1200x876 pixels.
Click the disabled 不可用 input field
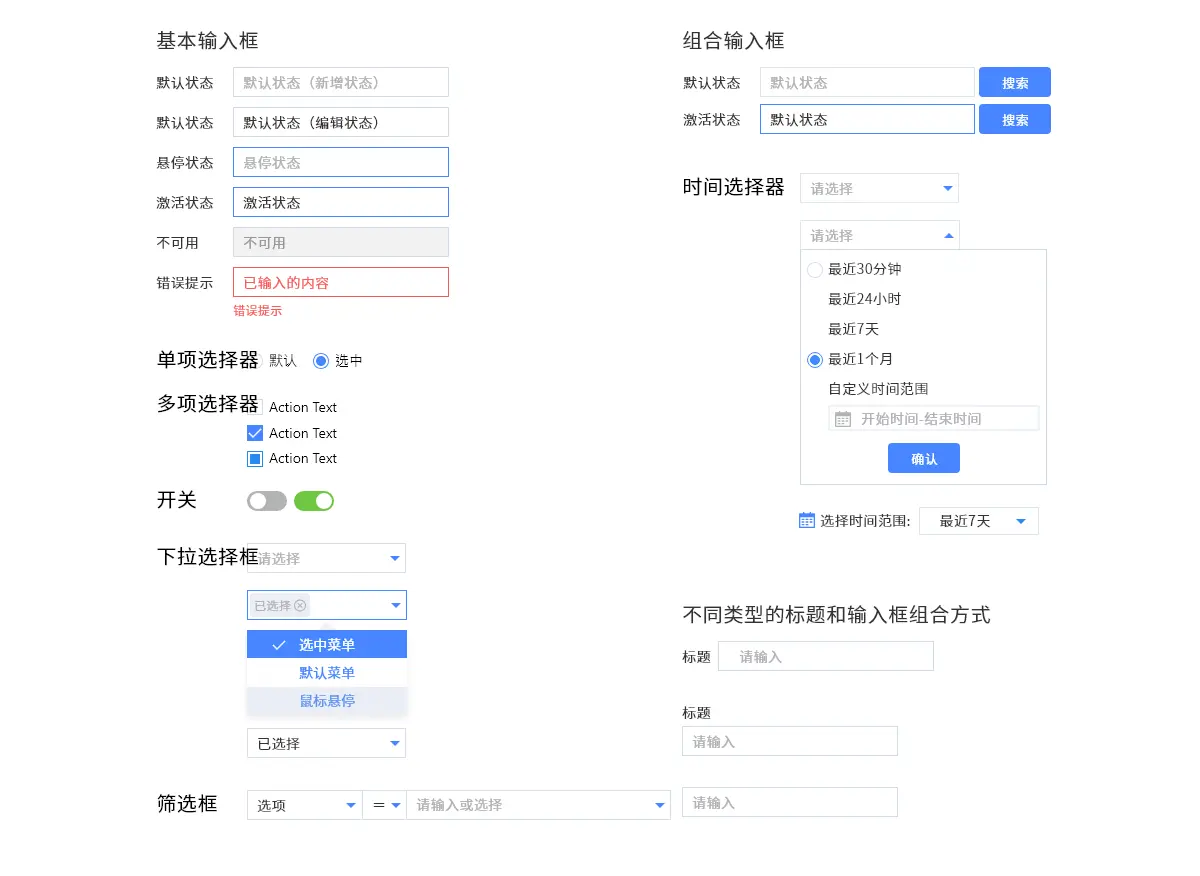point(341,242)
